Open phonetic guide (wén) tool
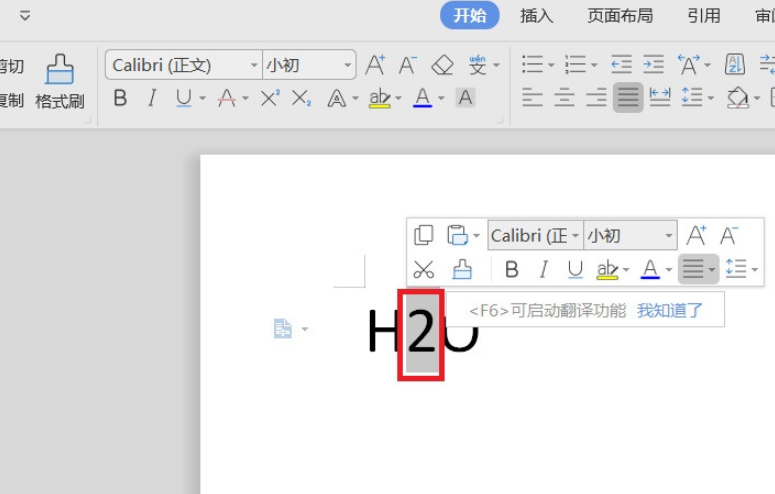Screen dimensions: 775x494 [477, 65]
